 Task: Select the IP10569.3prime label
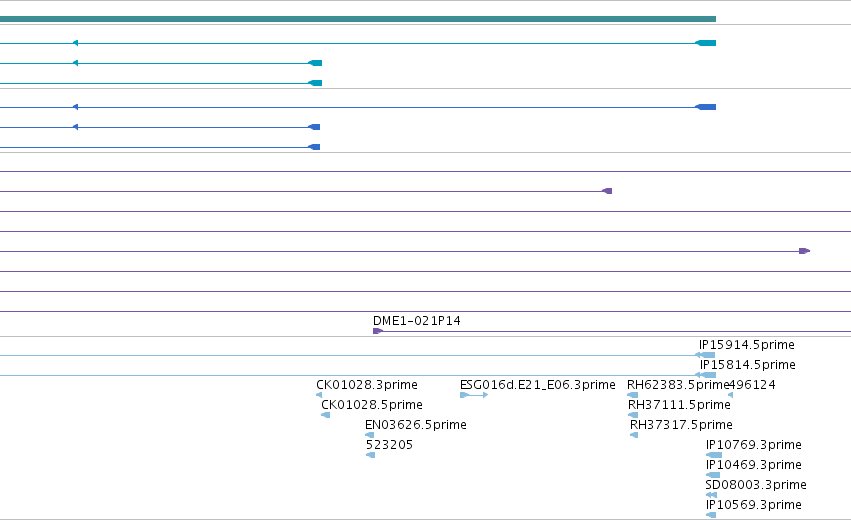(754, 505)
